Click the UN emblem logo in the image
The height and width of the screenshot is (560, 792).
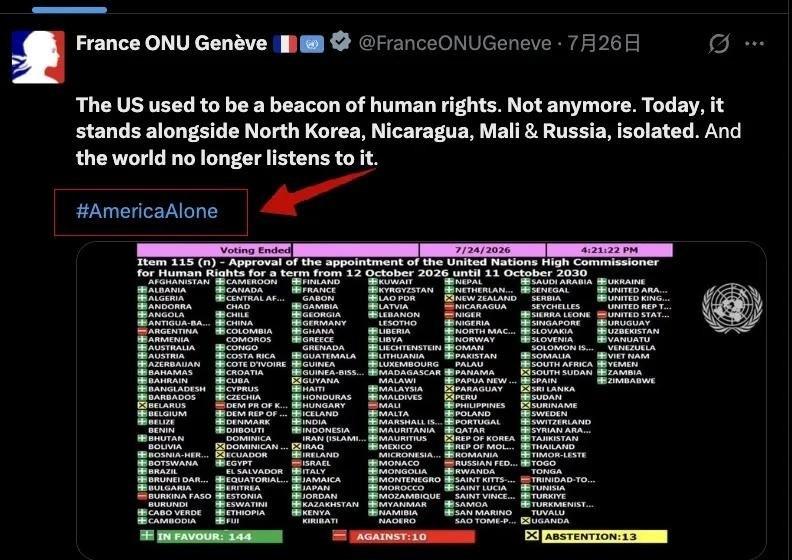732,308
